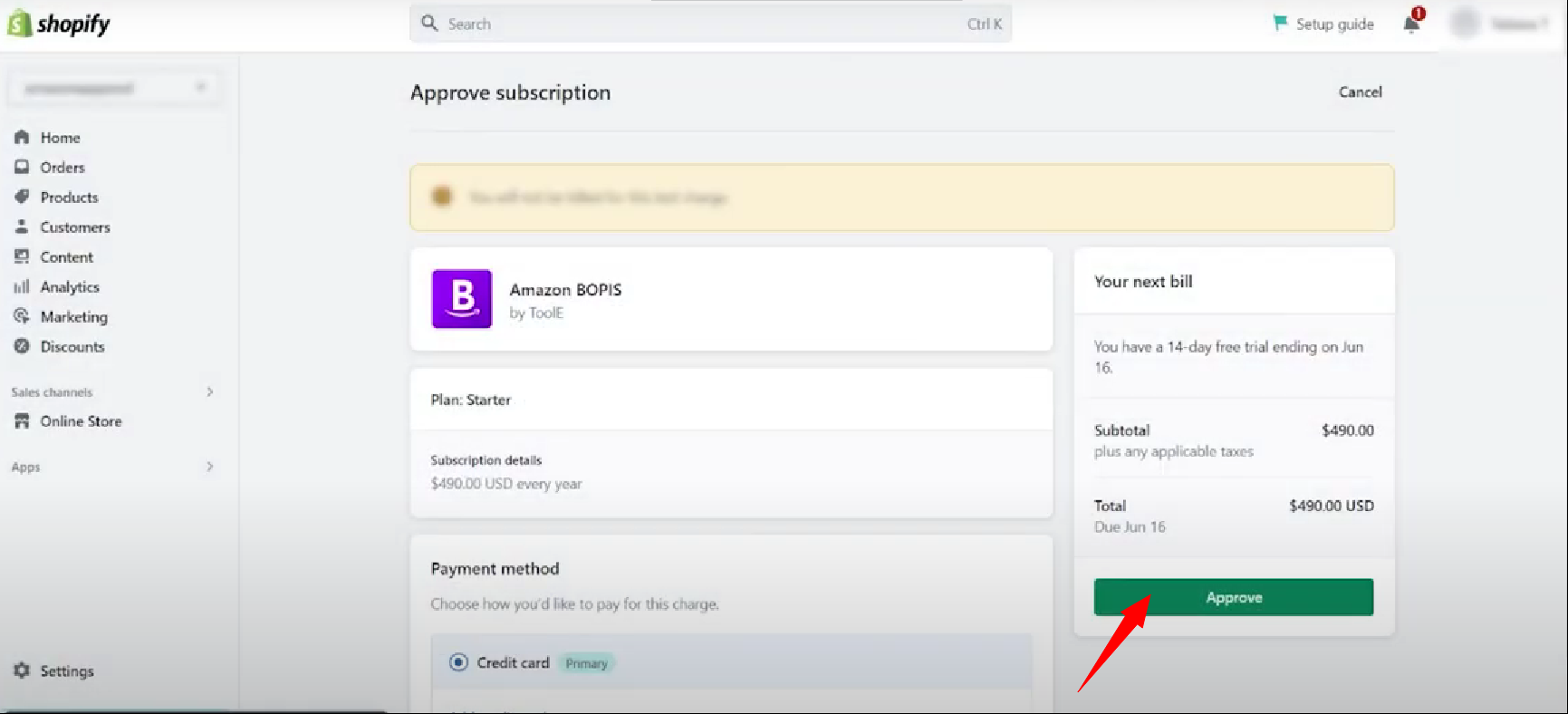This screenshot has width=1568, height=714.
Task: Select the Credit card radio button
Action: pos(458,662)
